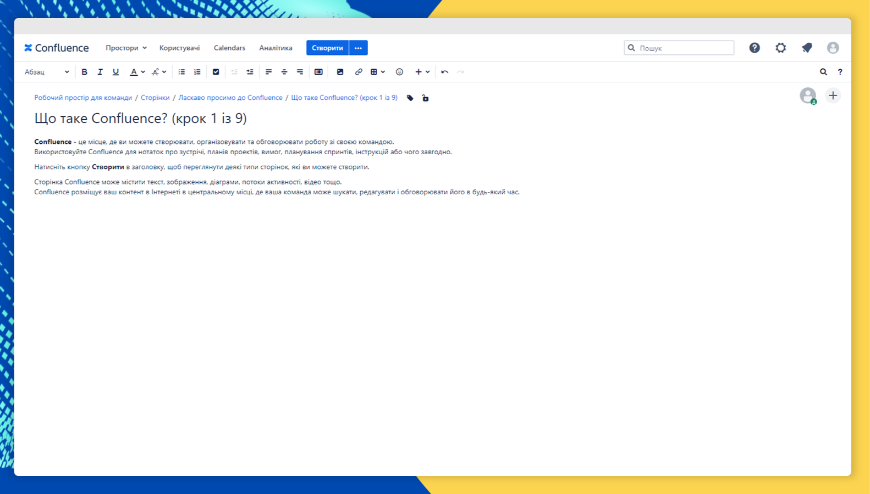Open the header help menu

(755, 48)
